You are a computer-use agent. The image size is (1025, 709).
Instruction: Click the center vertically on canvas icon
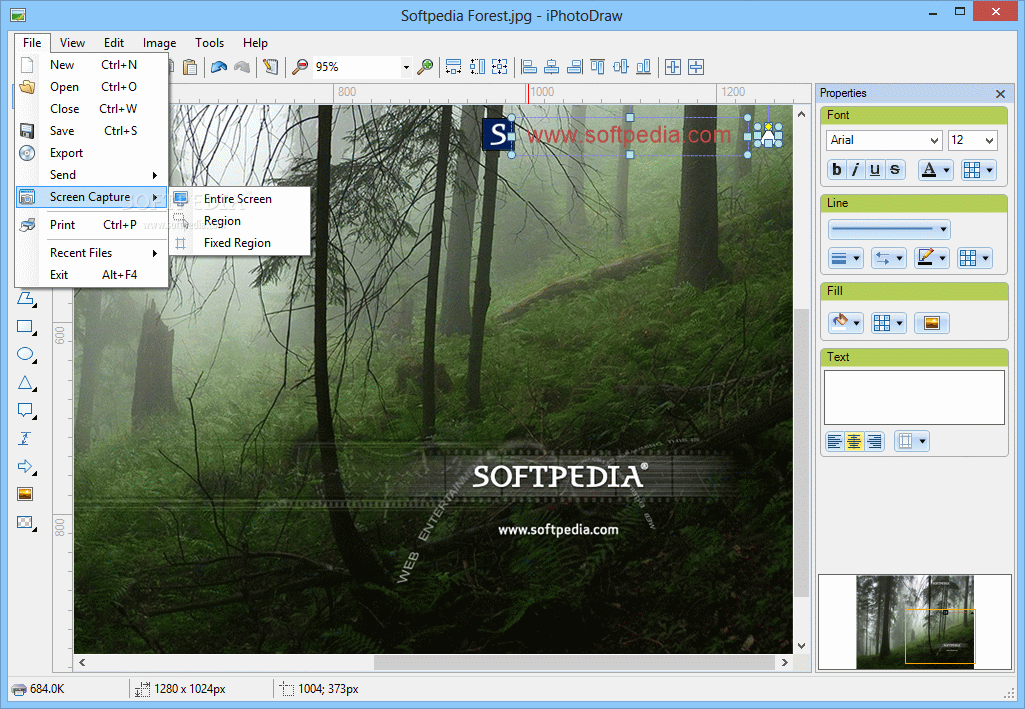coord(696,67)
